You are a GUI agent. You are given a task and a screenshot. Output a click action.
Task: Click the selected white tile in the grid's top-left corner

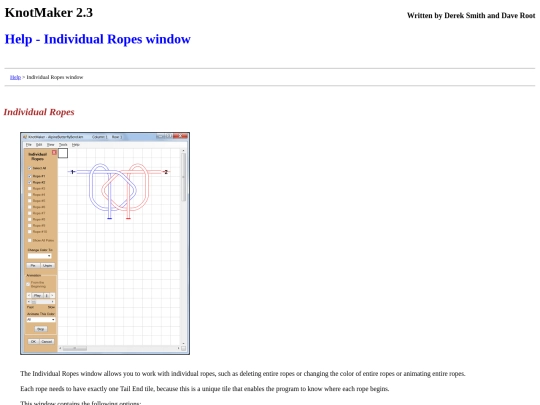click(63, 153)
